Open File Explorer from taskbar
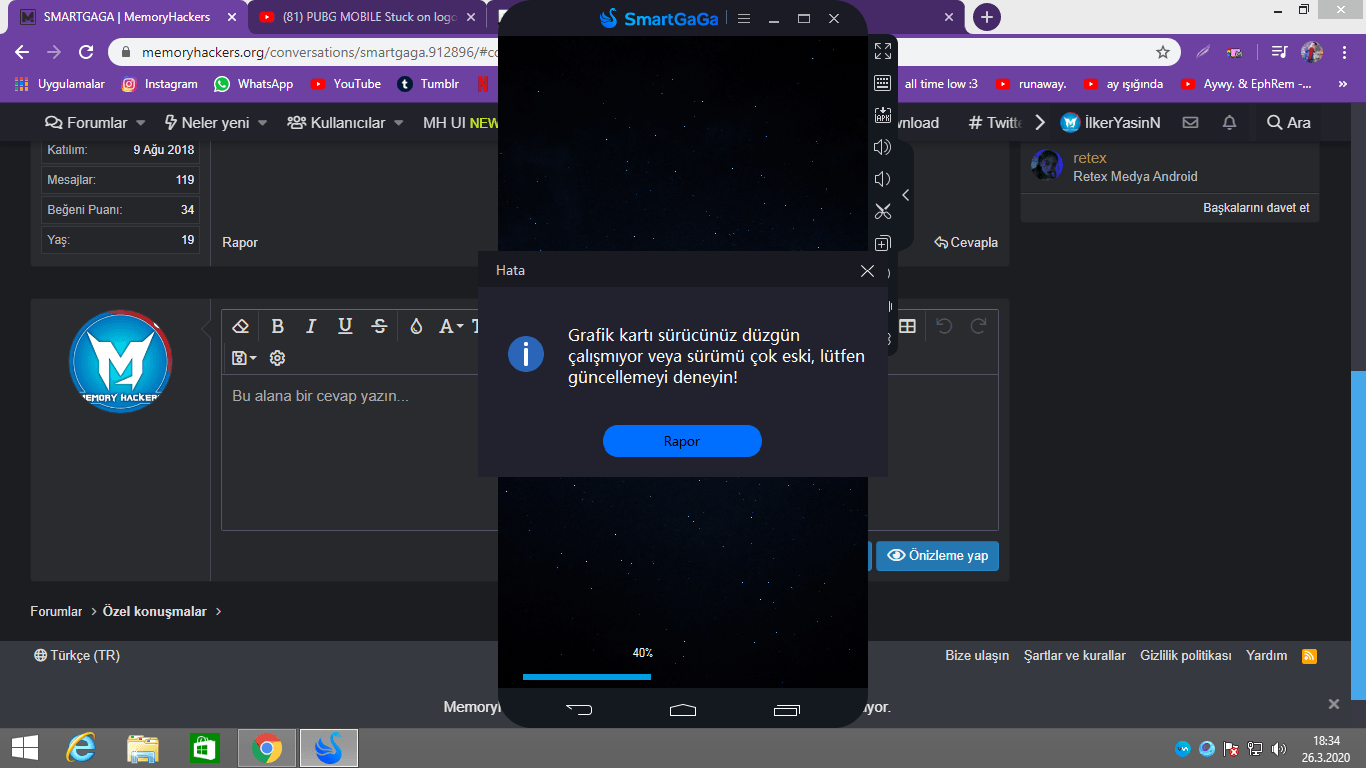 [x=143, y=747]
